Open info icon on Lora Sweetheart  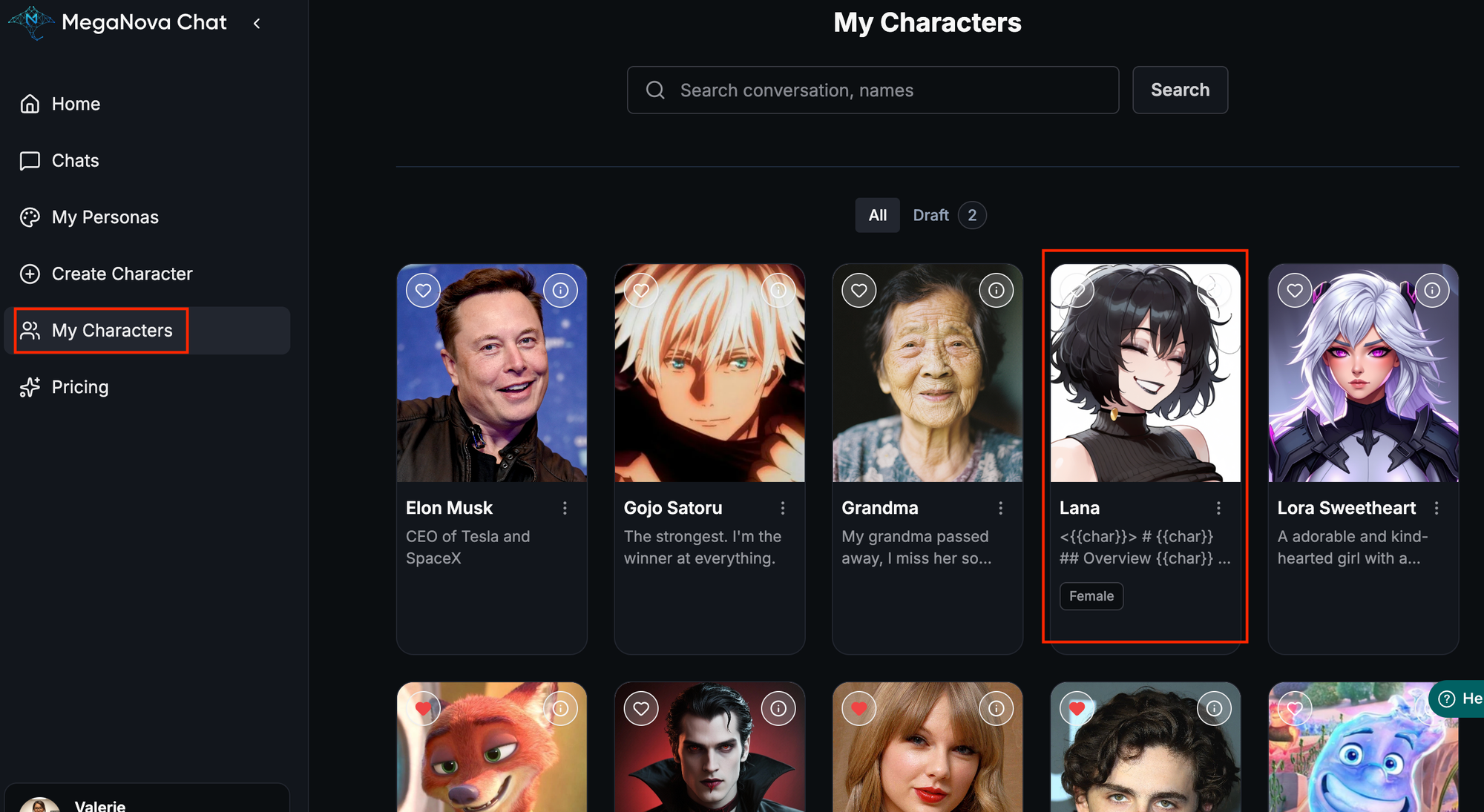coord(1431,291)
